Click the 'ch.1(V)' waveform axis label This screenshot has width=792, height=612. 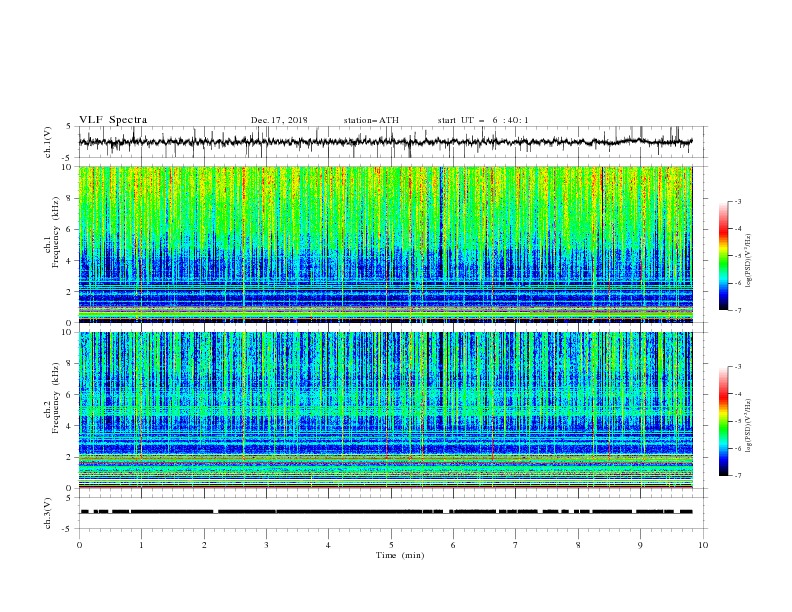pyautogui.click(x=48, y=142)
